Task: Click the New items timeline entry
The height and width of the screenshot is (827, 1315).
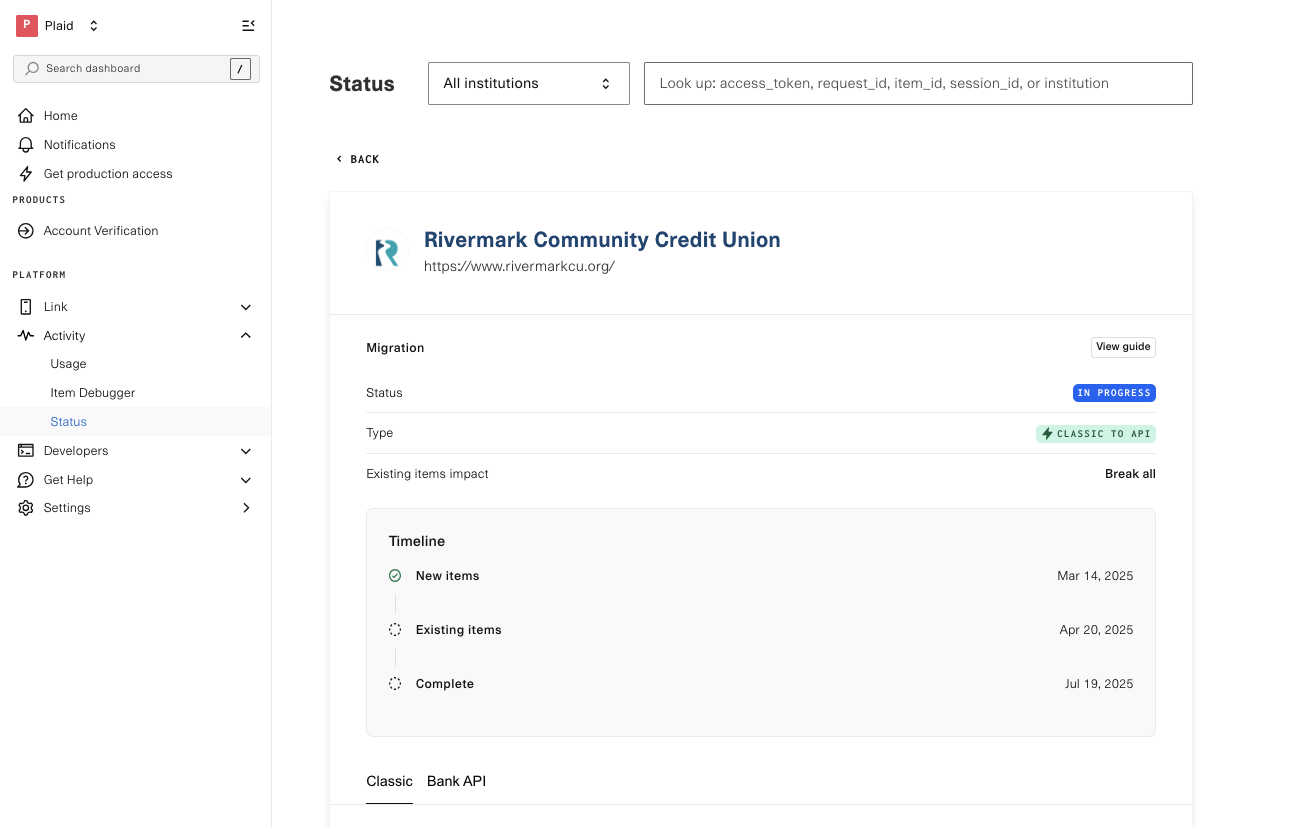Action: [x=447, y=576]
